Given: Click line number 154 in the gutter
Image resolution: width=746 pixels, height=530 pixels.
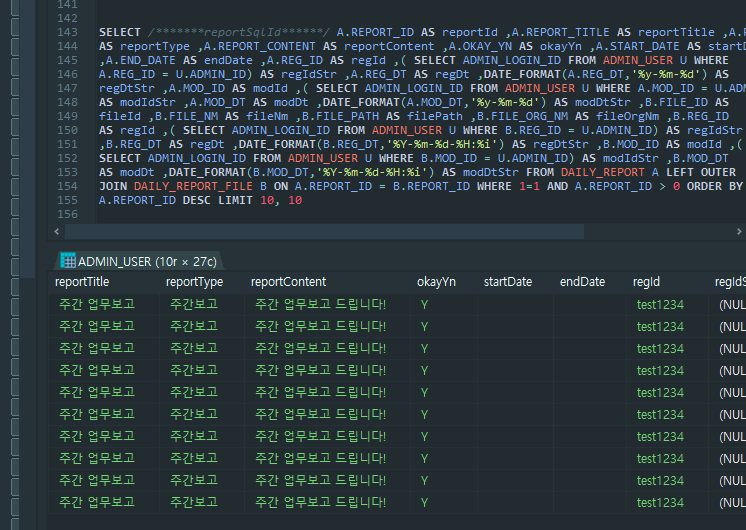Looking at the screenshot, I should pos(67,186).
